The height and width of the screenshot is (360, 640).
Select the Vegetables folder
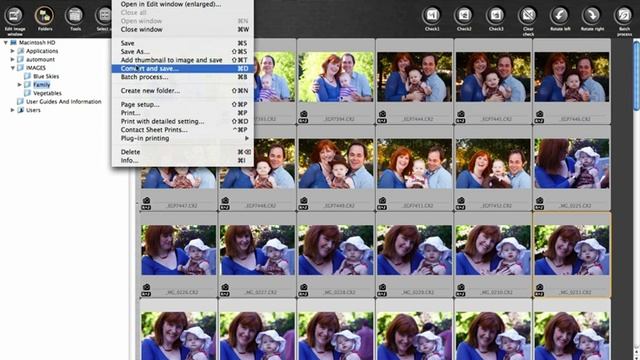coord(47,93)
